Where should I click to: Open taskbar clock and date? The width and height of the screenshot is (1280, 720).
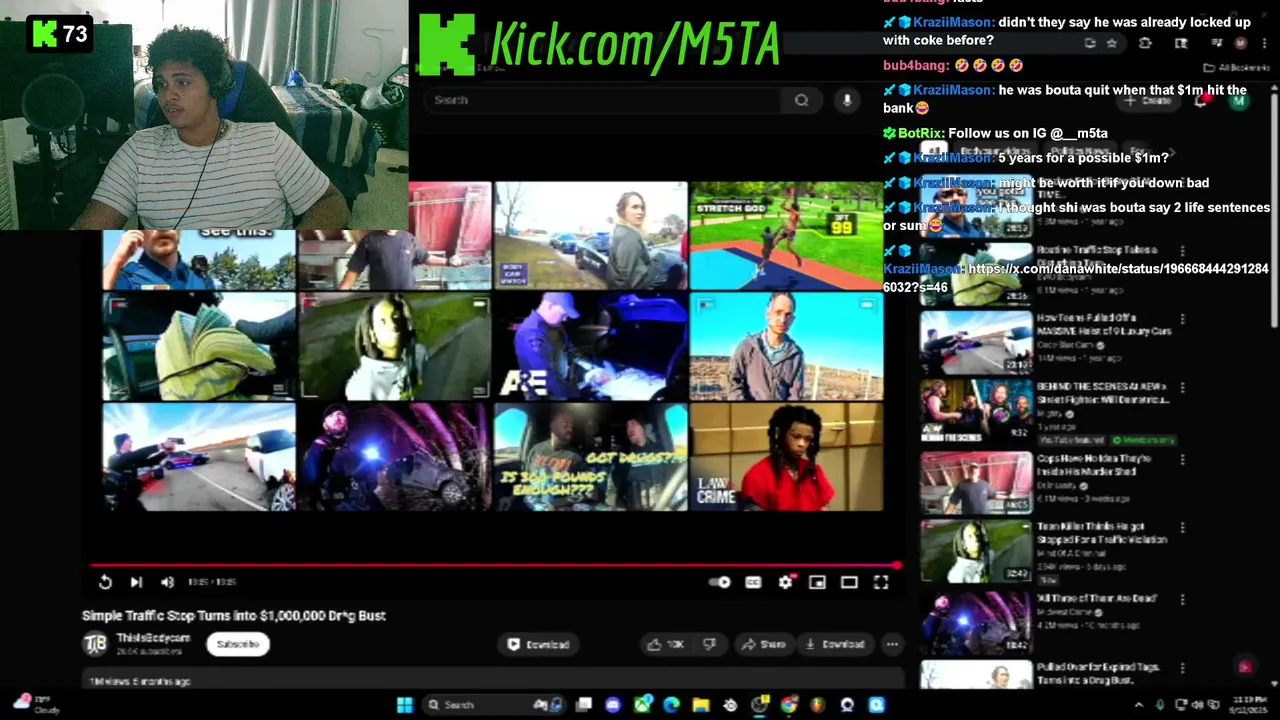click(1249, 705)
